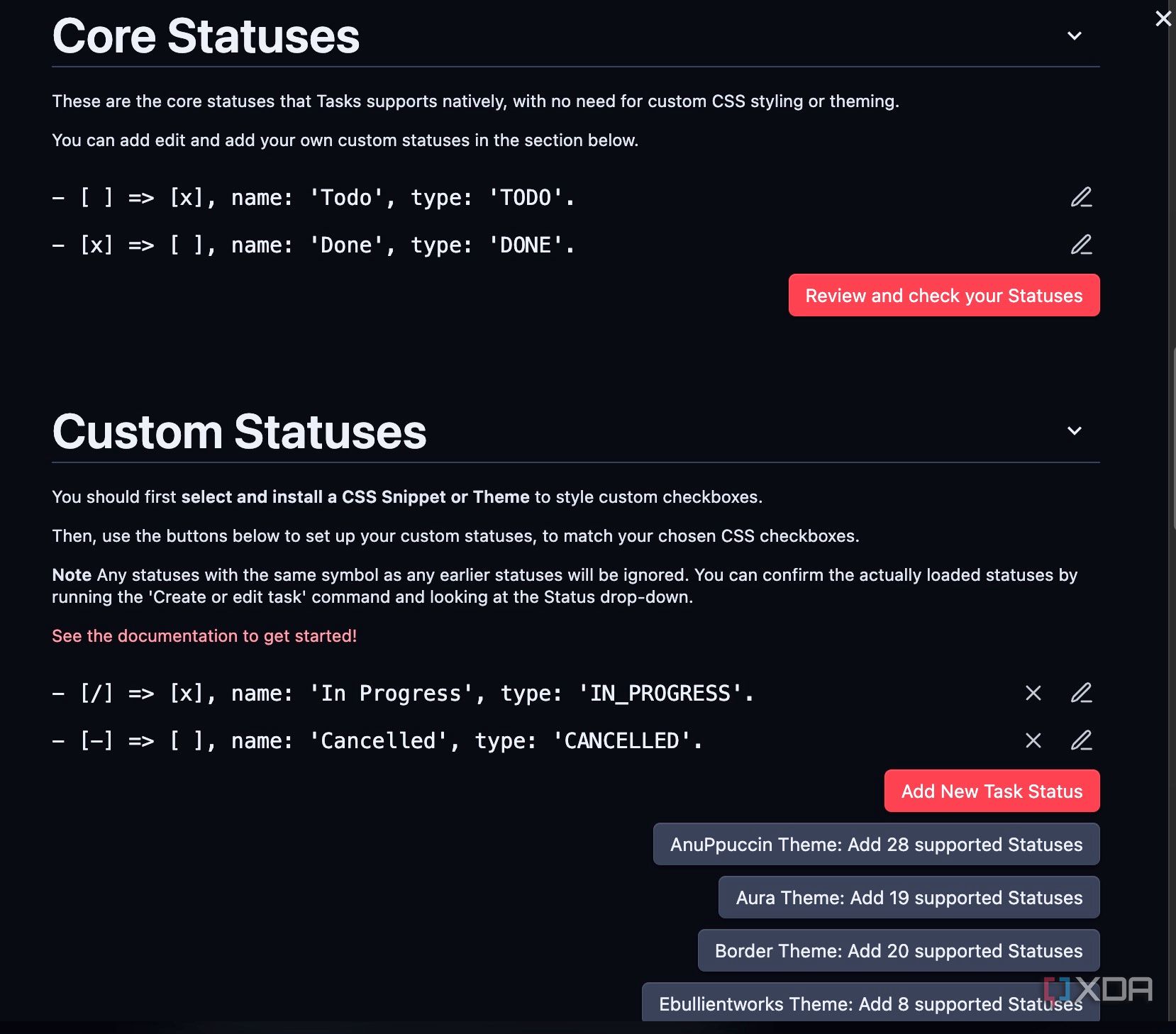
Task: Add Aura Theme 19 supported statuses
Action: [x=909, y=897]
